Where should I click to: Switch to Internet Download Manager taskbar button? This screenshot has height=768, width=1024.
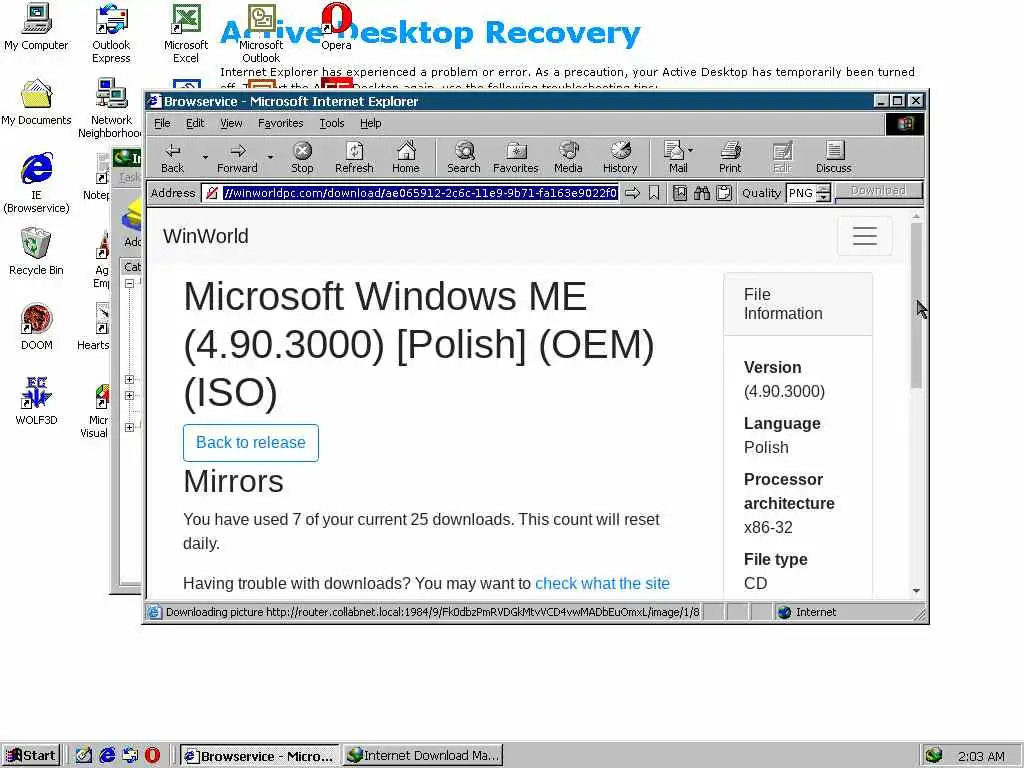(423, 756)
